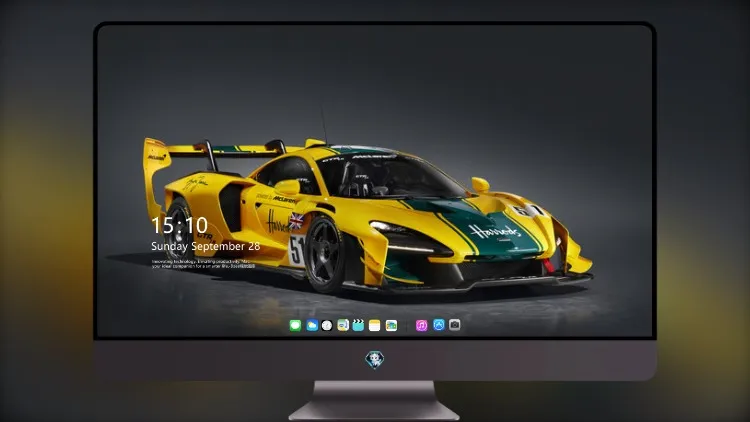Open the blue App Store icon

click(439, 325)
